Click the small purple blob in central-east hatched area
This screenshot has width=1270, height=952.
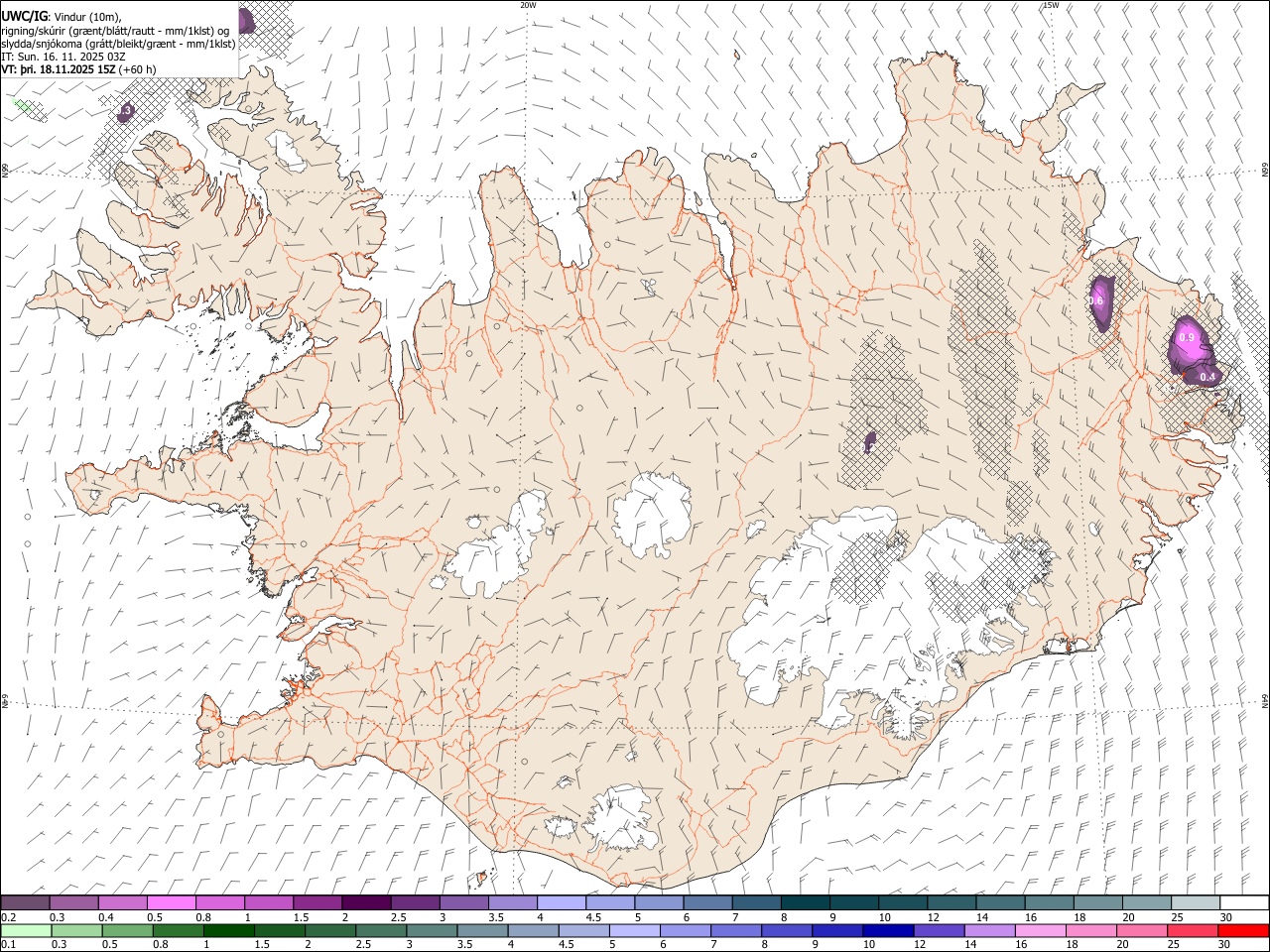coord(870,441)
